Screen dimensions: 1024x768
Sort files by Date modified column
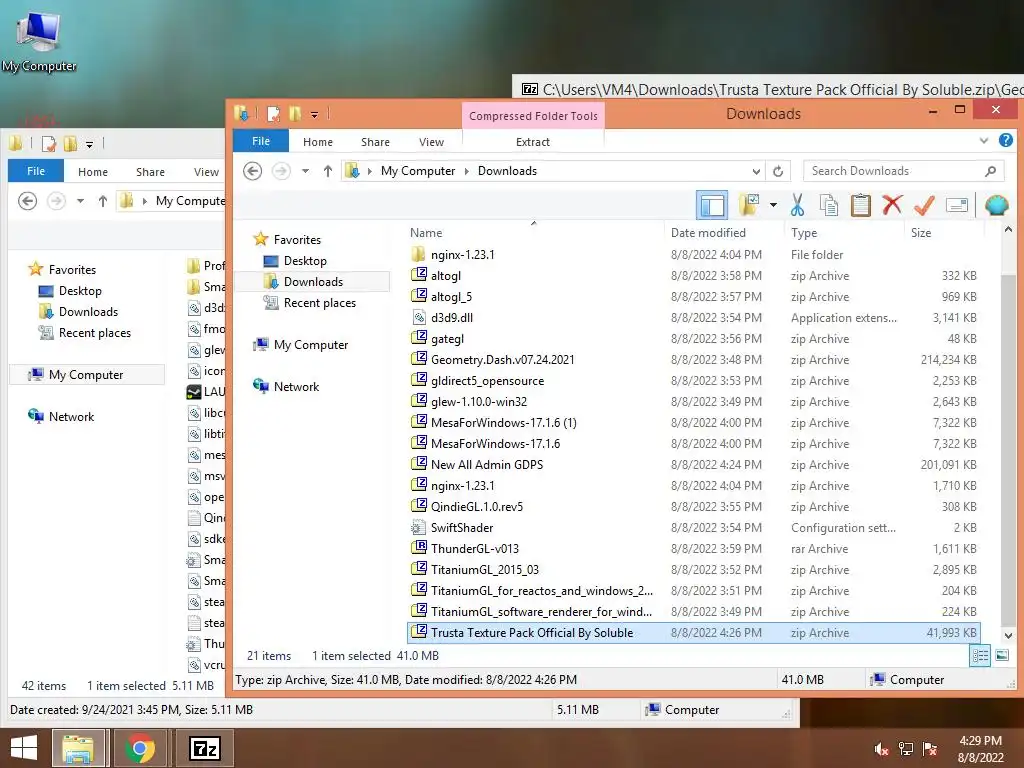[x=708, y=232]
